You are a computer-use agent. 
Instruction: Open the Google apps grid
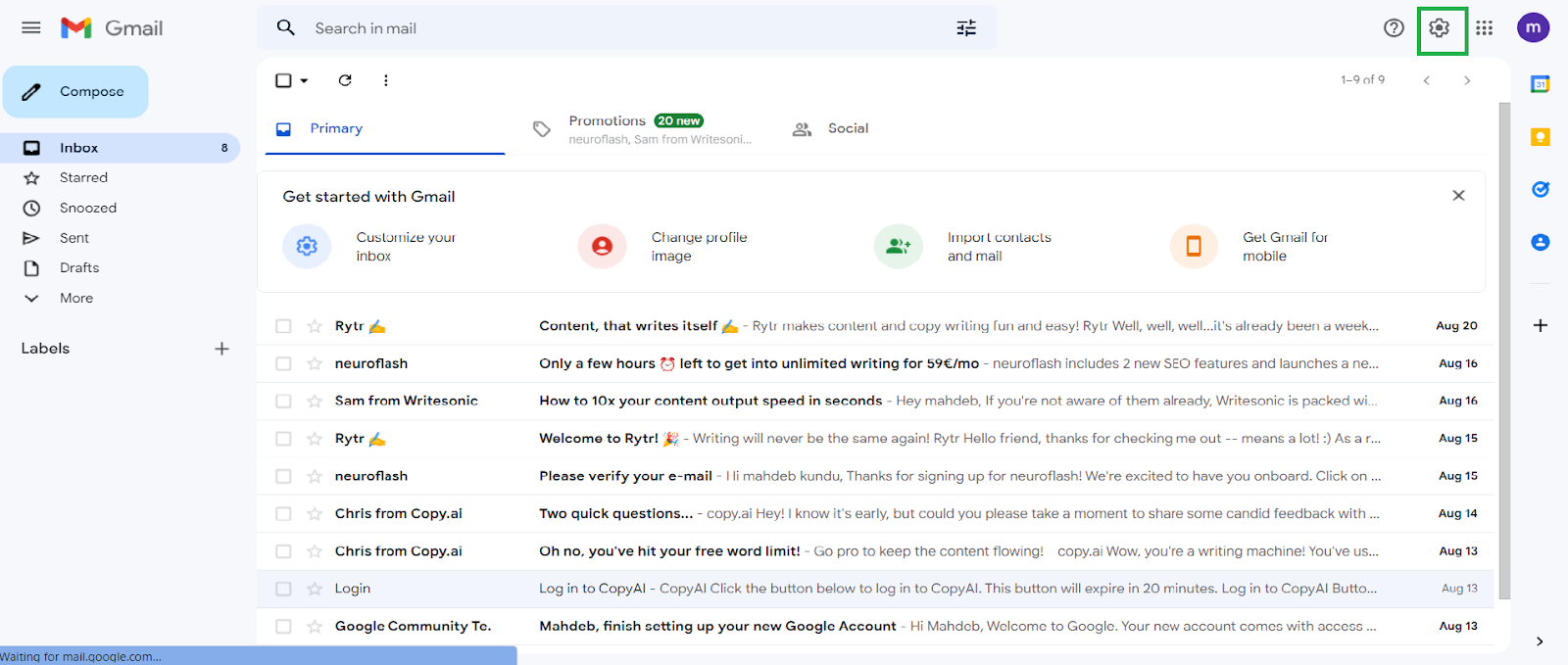[x=1484, y=27]
